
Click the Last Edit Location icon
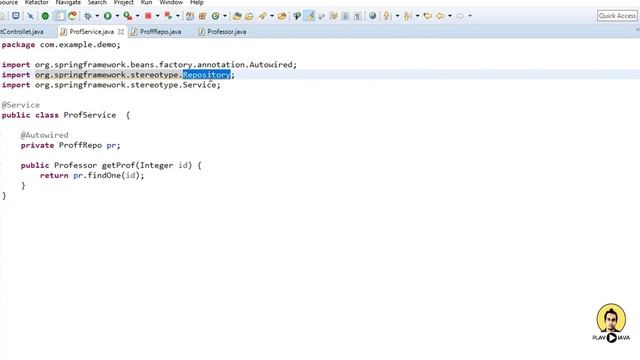428,16
